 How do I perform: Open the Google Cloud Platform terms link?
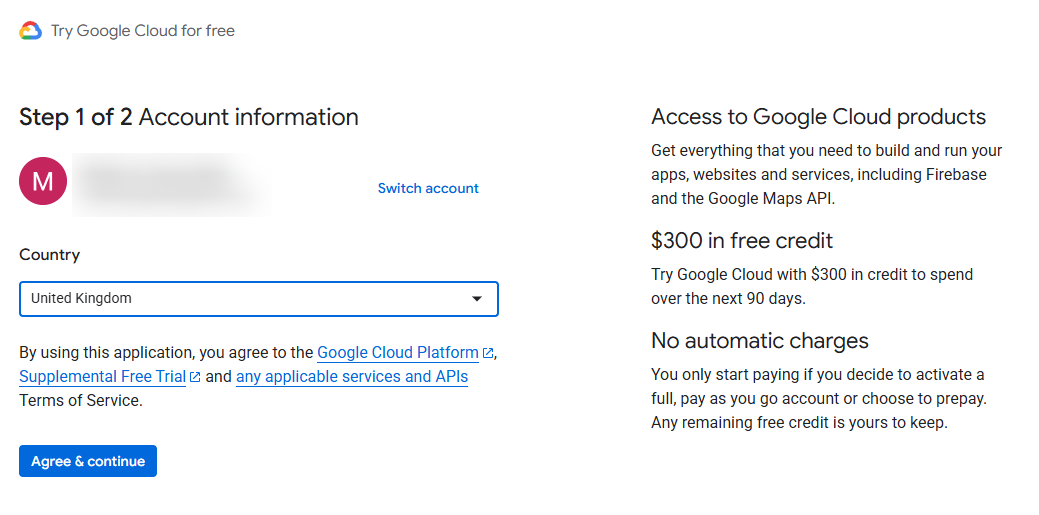tap(397, 353)
